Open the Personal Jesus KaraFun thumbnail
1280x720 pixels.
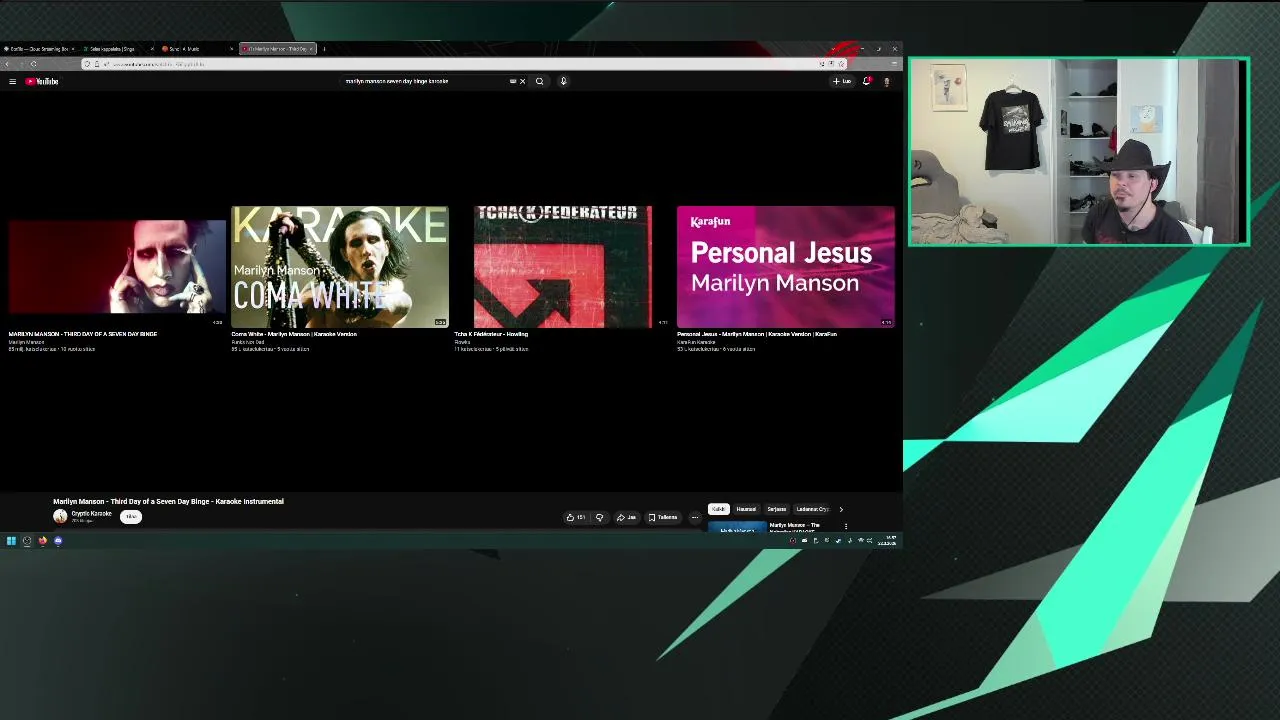click(786, 267)
